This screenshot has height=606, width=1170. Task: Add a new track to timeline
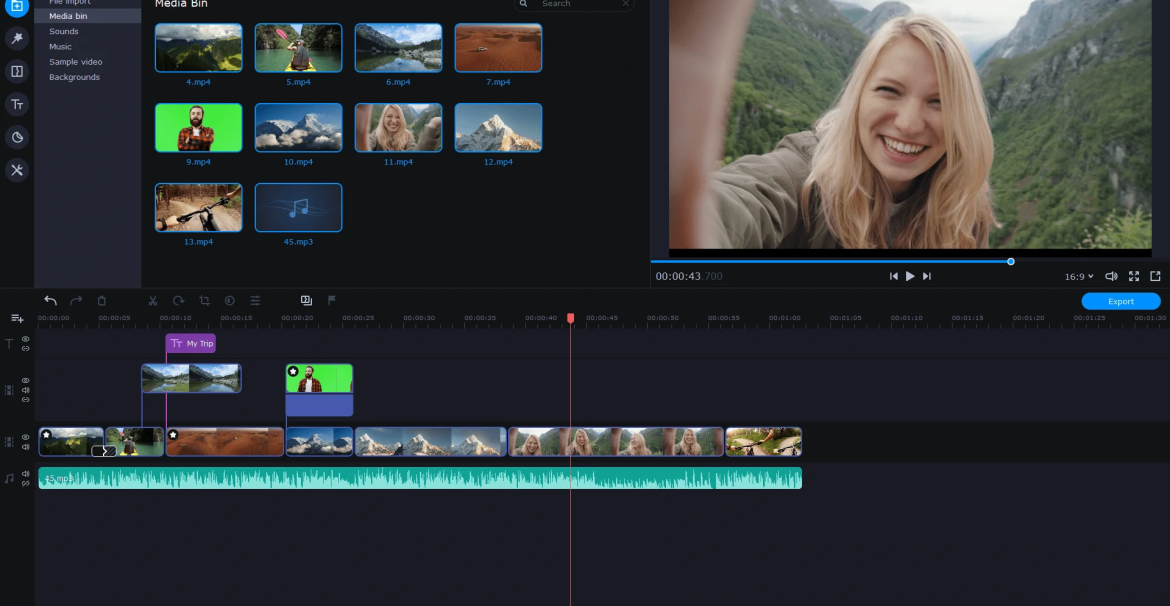[x=17, y=319]
